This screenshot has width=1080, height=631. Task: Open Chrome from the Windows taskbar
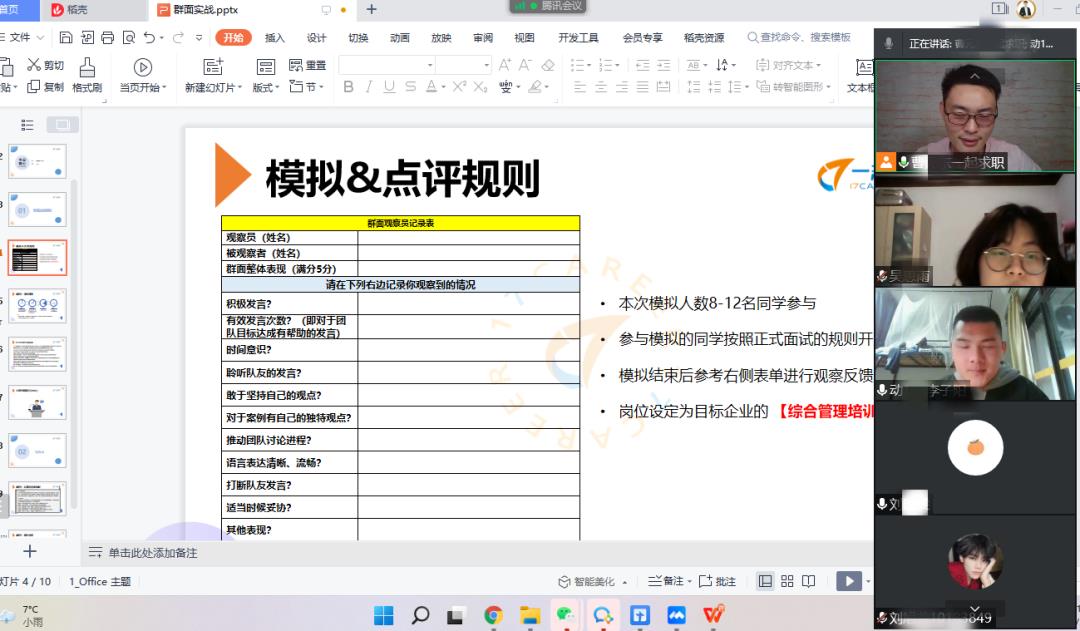(492, 613)
